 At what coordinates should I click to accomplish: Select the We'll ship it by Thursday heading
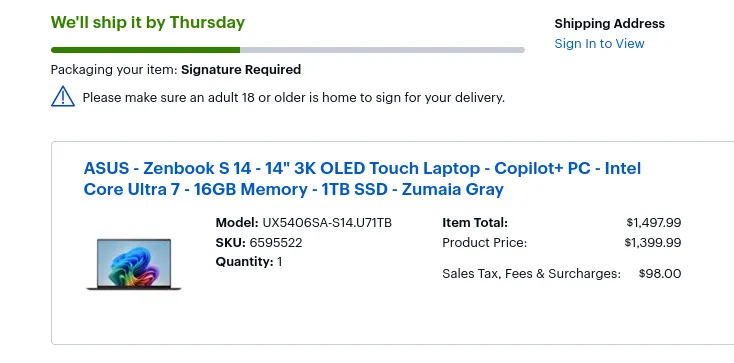click(x=148, y=22)
